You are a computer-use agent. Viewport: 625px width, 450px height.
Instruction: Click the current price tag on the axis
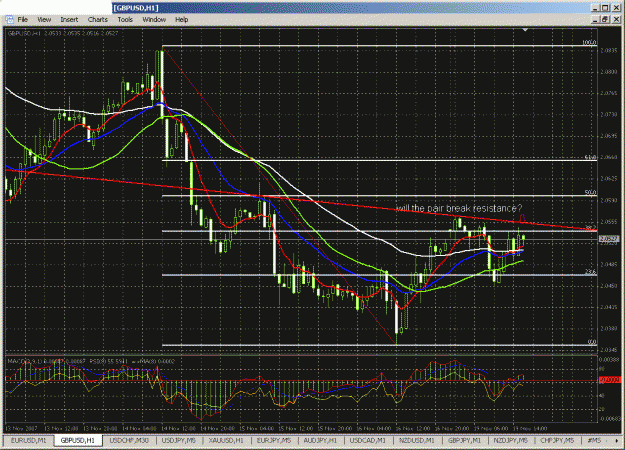click(609, 239)
